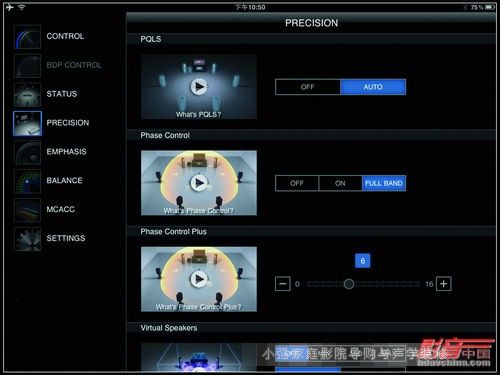
Task: Decrease Phase Control Plus with minus button
Action: 283,284
